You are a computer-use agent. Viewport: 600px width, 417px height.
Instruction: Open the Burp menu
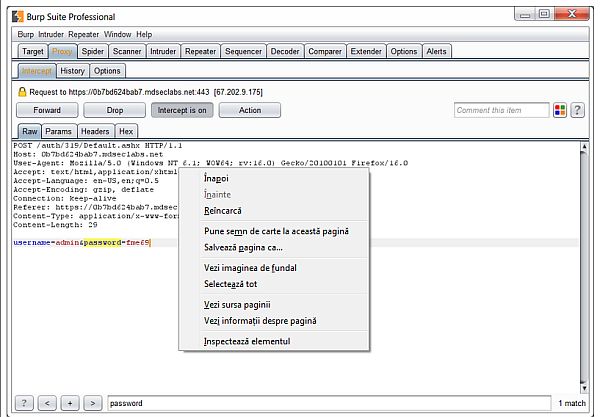tap(26, 34)
